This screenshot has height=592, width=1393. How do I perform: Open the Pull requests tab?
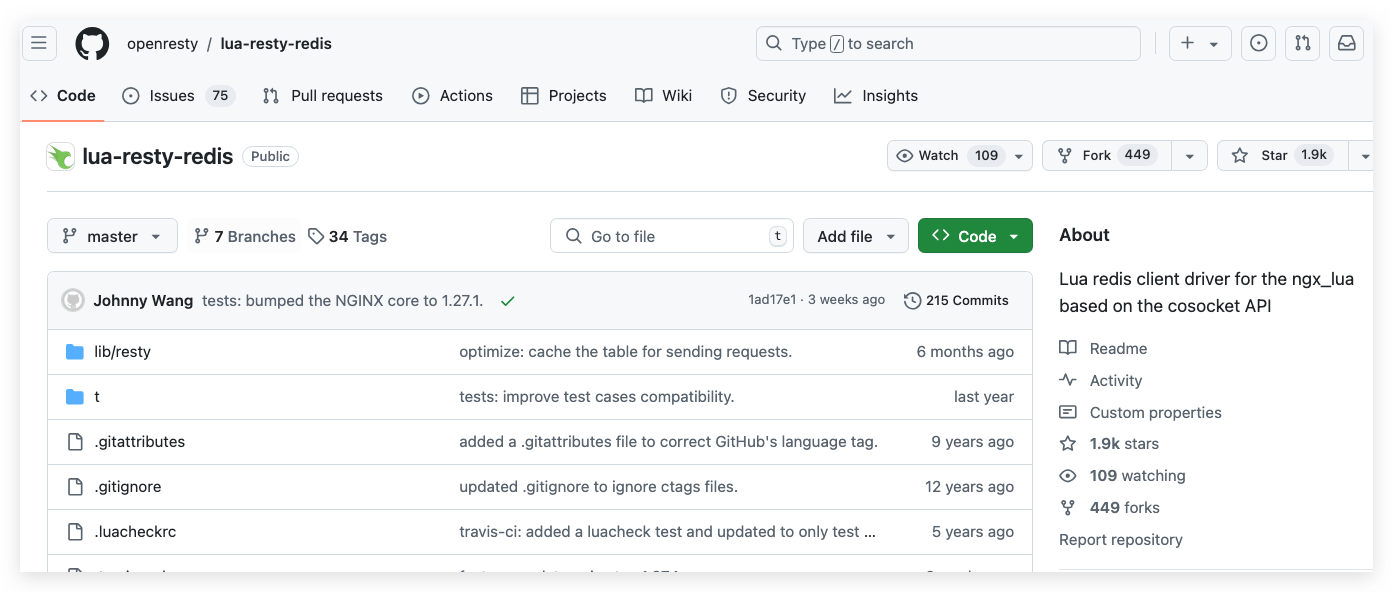323,96
